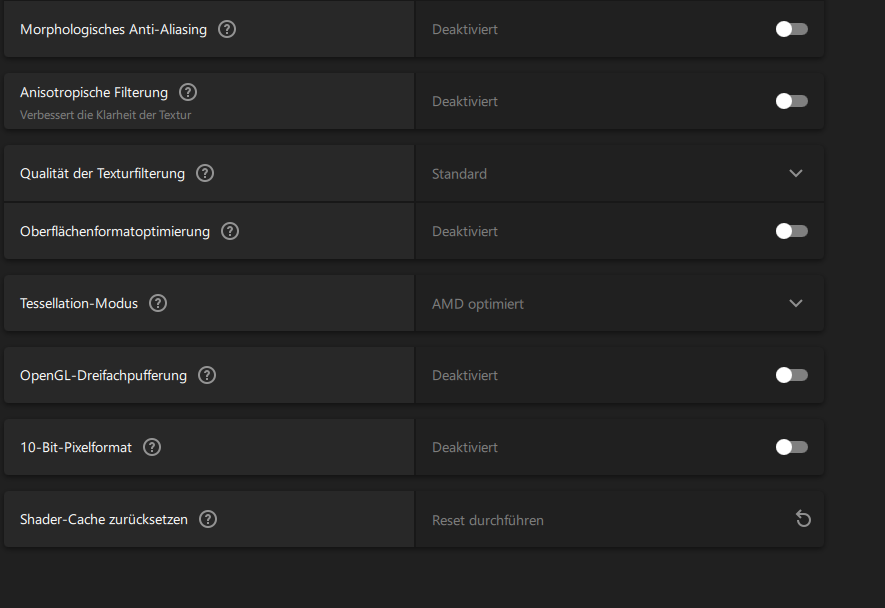Click the 'AMD optimiert' dropdown value

(x=478, y=304)
